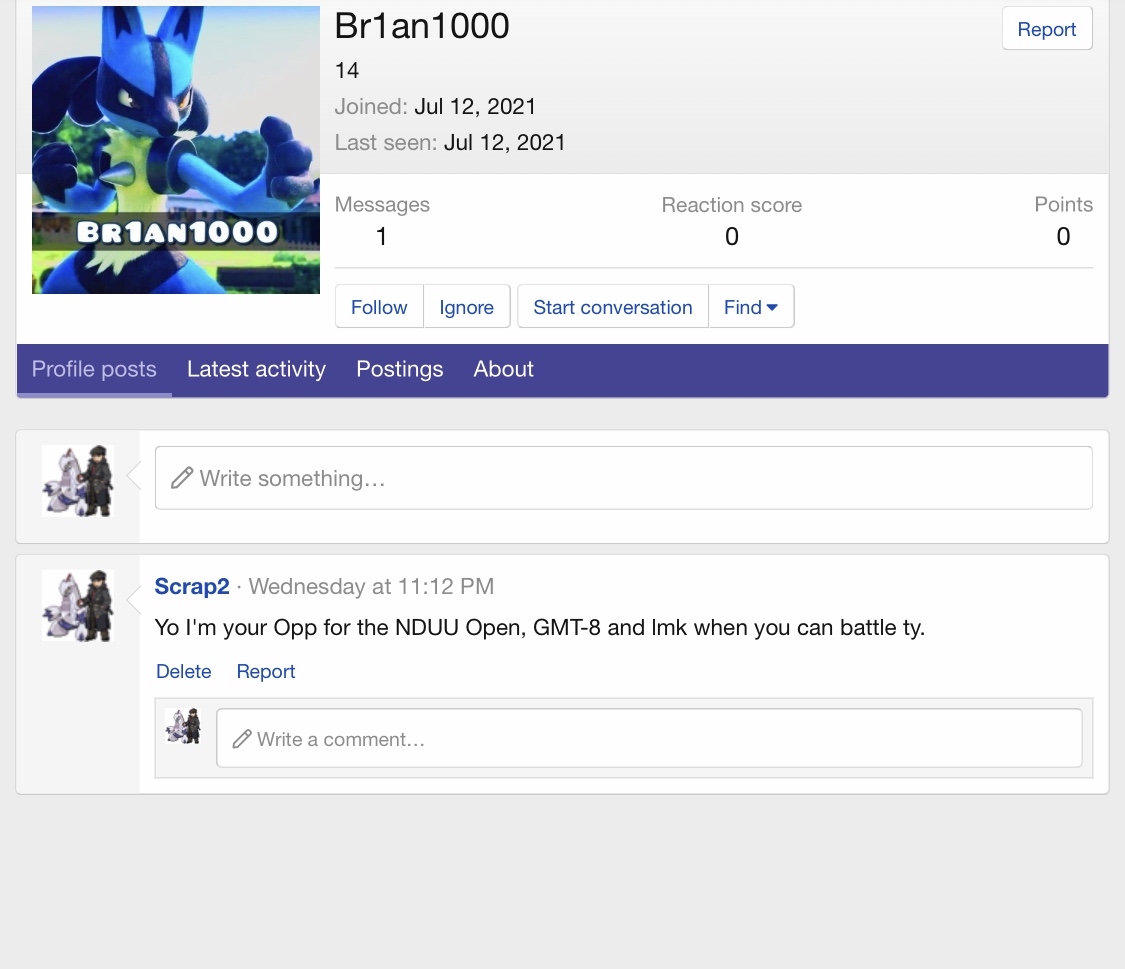Delete Scrap2's profile post
Screen dimensions: 1125x969
click(184, 671)
